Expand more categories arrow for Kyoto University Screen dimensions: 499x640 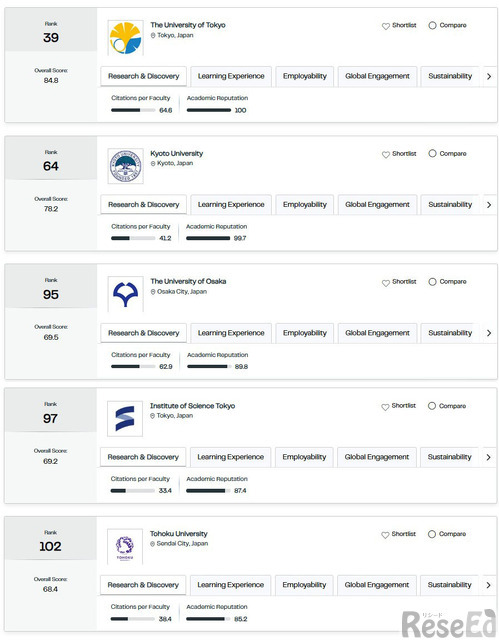pos(489,204)
